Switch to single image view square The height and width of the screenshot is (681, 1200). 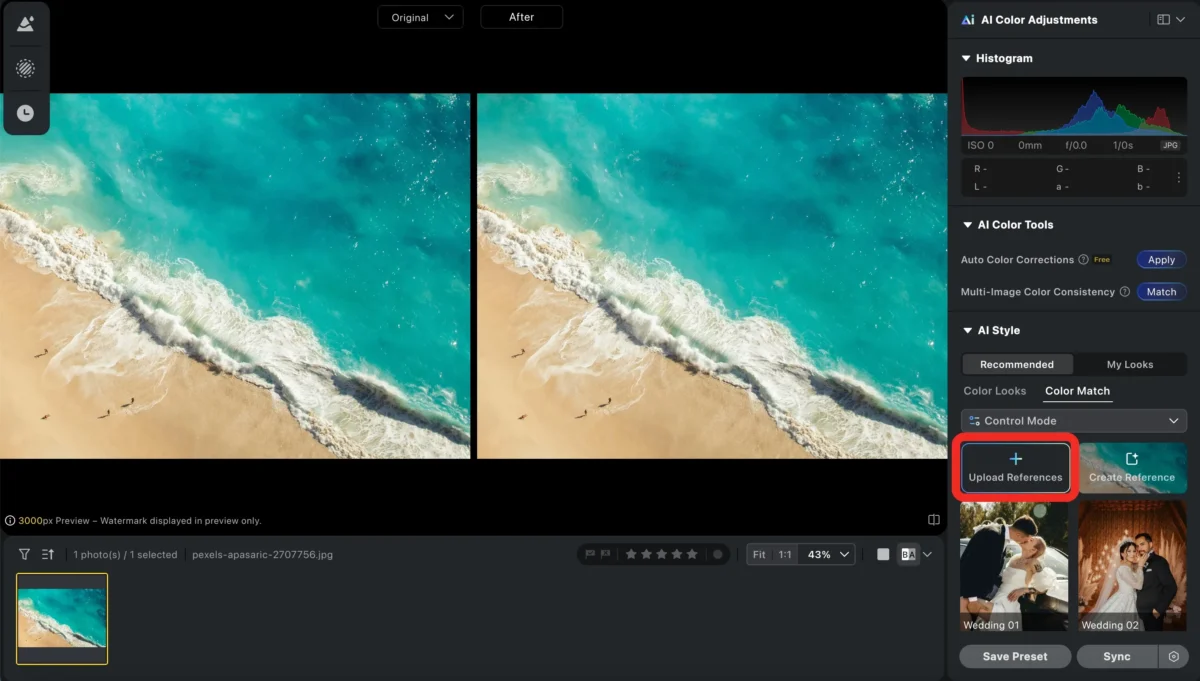[883, 554]
